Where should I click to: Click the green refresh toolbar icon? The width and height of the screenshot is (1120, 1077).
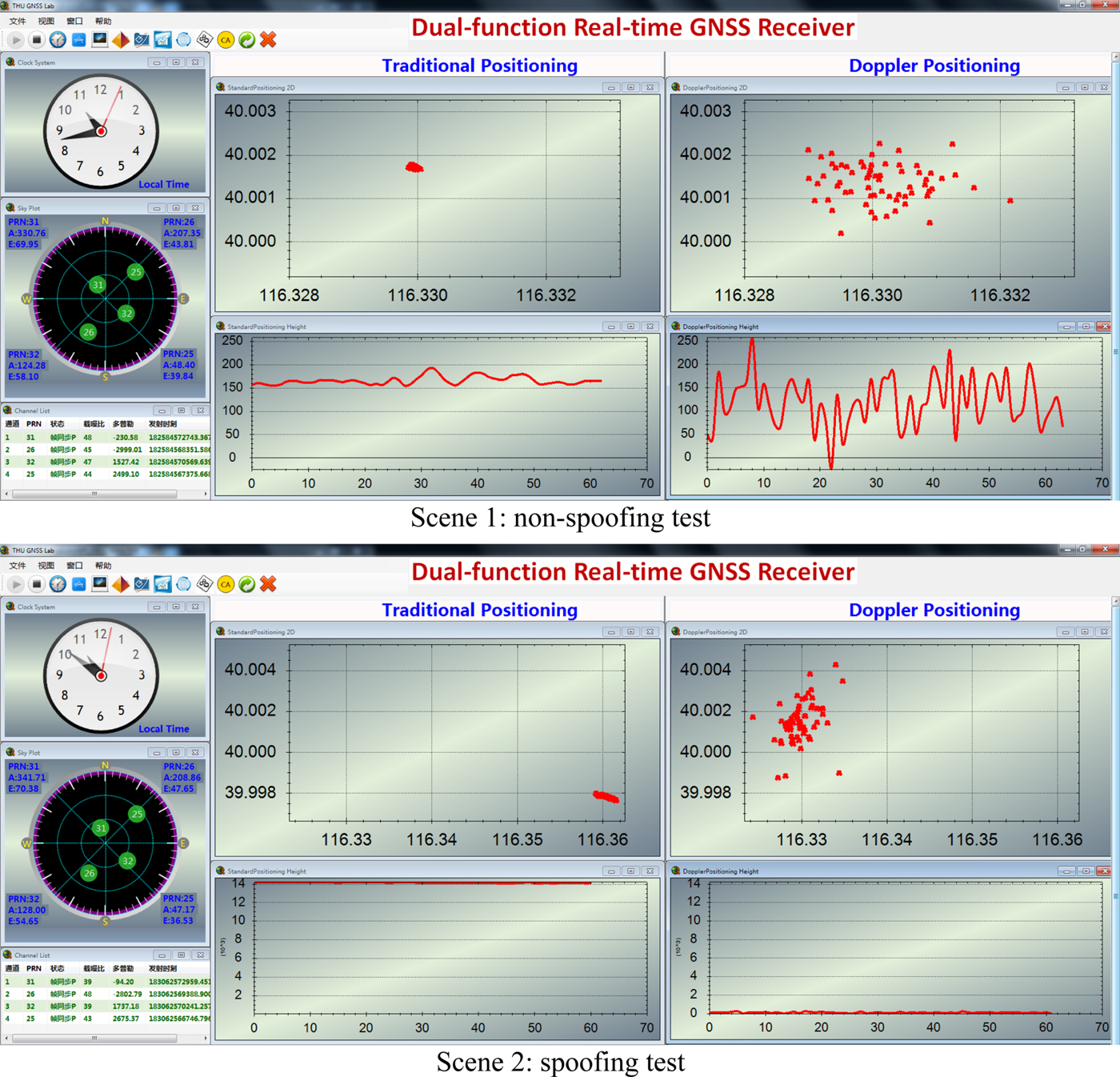pos(246,39)
